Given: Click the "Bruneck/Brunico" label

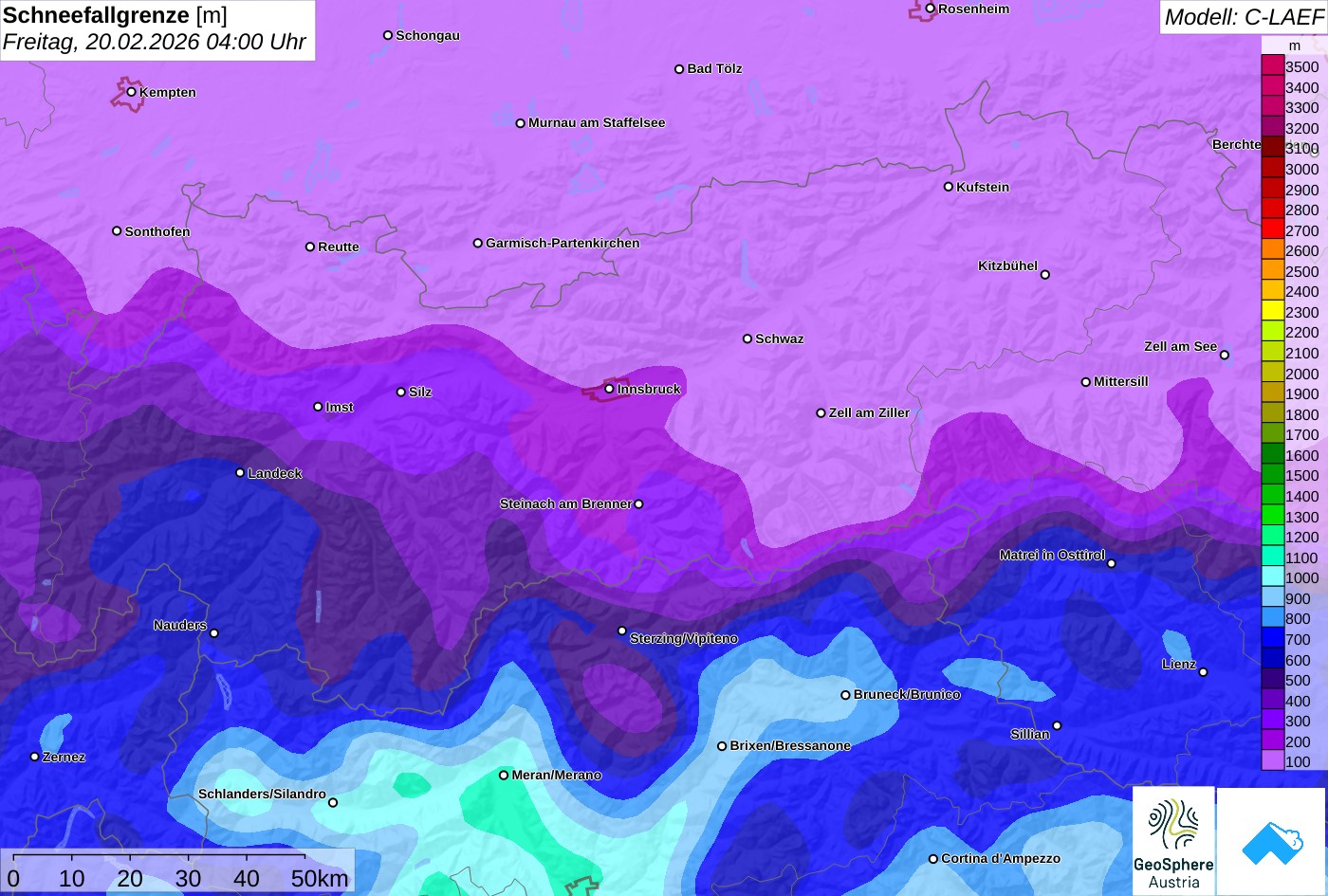Looking at the screenshot, I should click(x=907, y=694).
